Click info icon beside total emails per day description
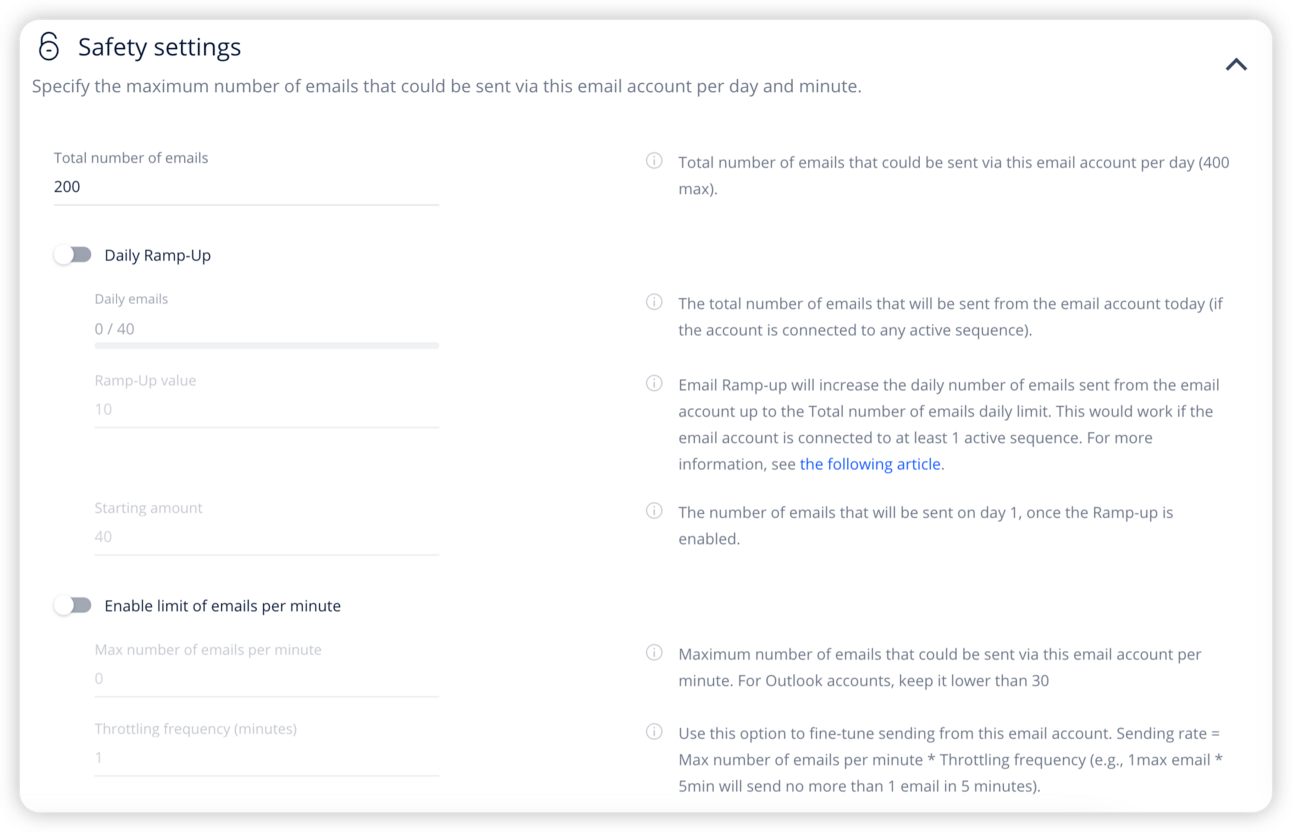This screenshot has height=832, width=1292. point(654,161)
